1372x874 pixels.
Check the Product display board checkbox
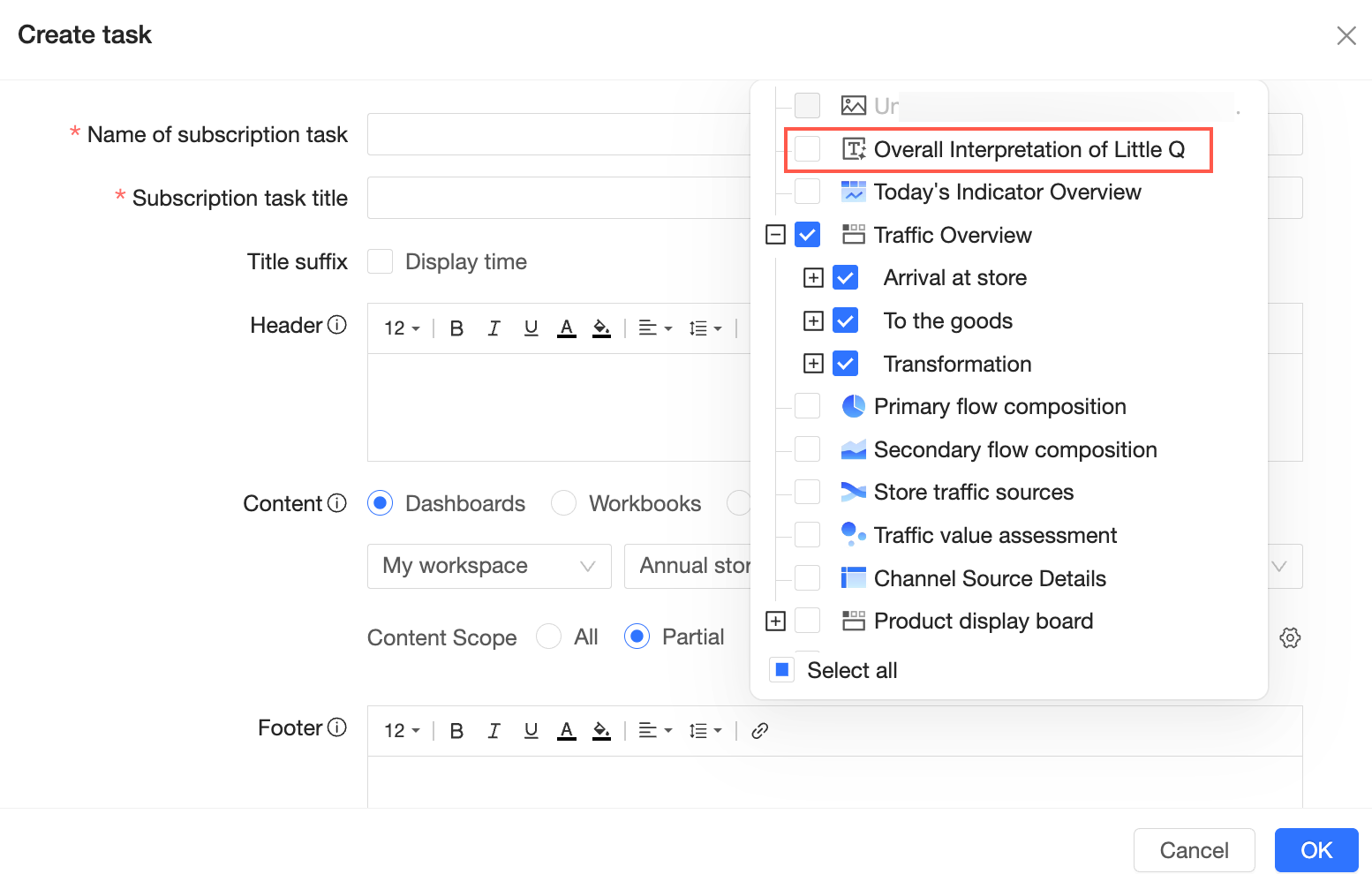(808, 621)
